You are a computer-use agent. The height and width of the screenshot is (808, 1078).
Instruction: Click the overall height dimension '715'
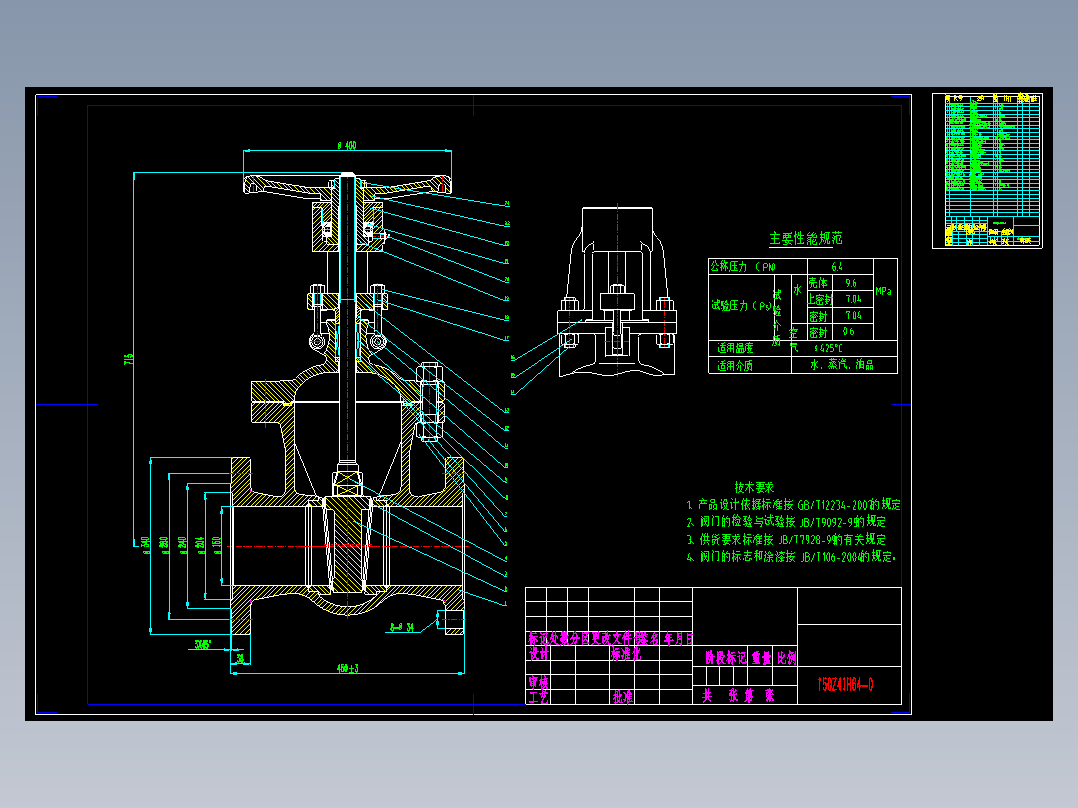pos(129,359)
